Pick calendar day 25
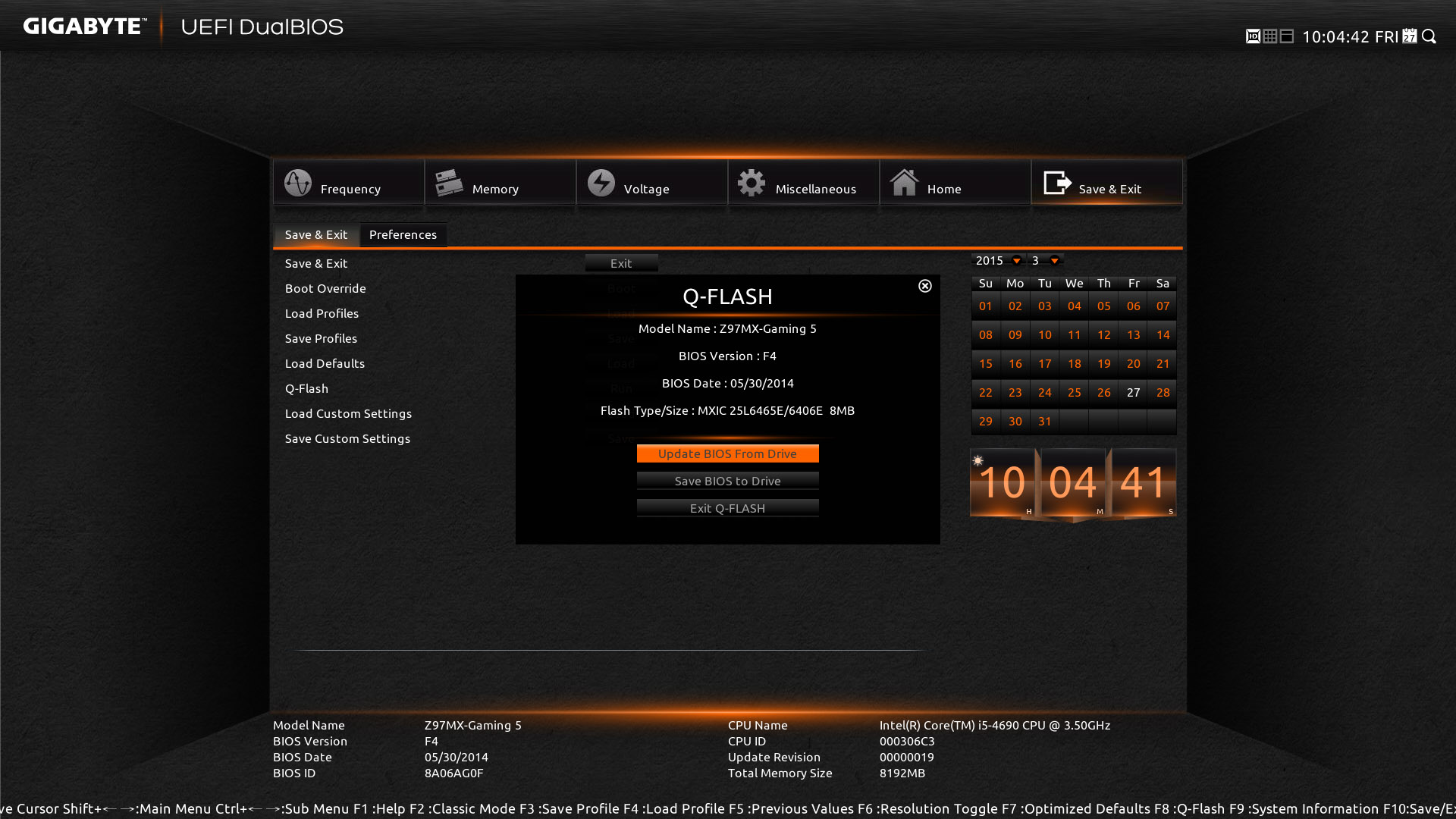 click(1075, 393)
